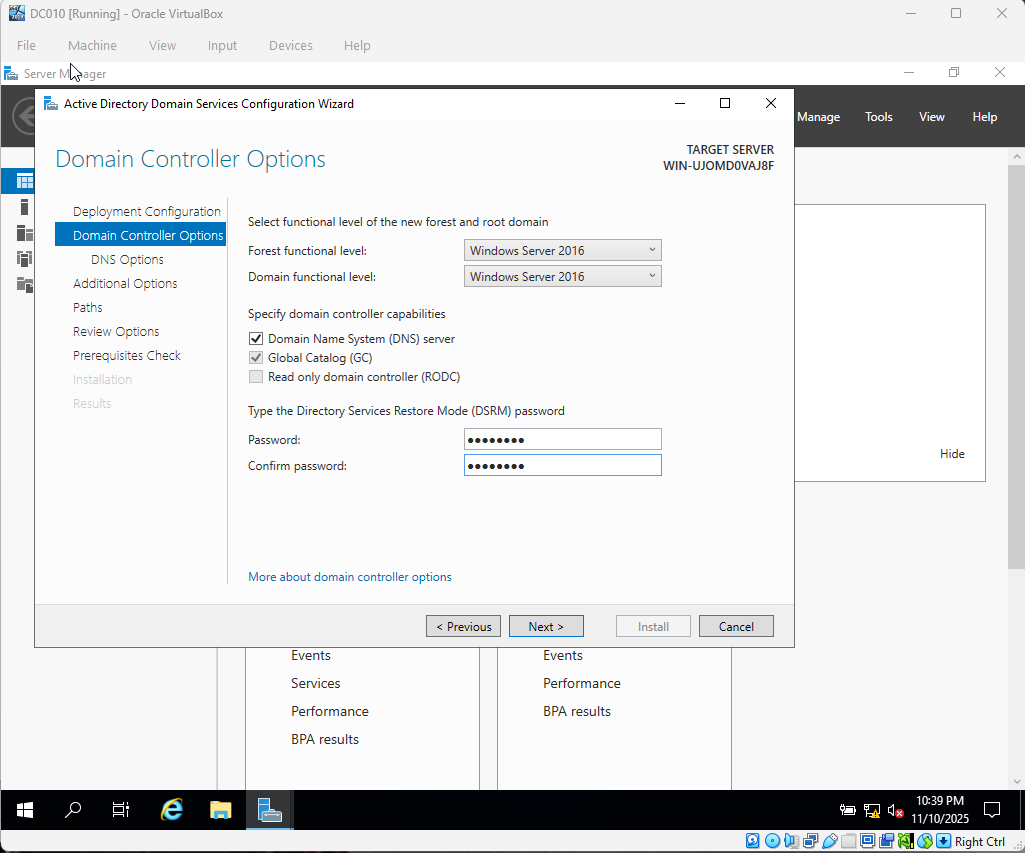This screenshot has height=853, width=1025.
Task: Uncheck Domain Name System (DNS) server
Action: click(x=256, y=338)
